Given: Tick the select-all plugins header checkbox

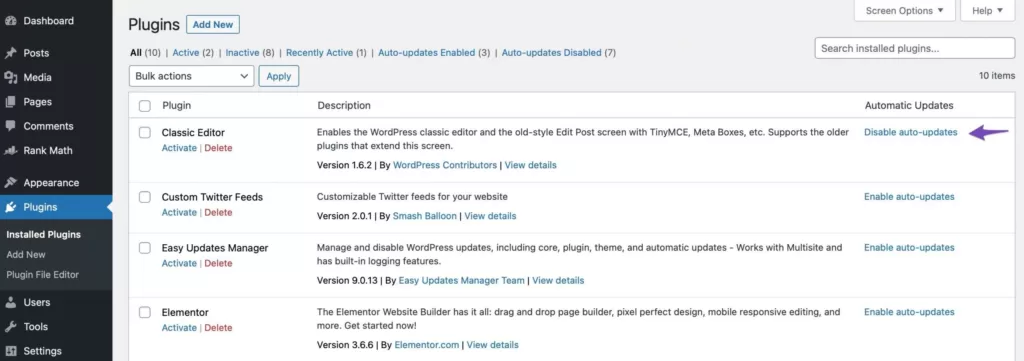Looking at the screenshot, I should click(x=145, y=106).
